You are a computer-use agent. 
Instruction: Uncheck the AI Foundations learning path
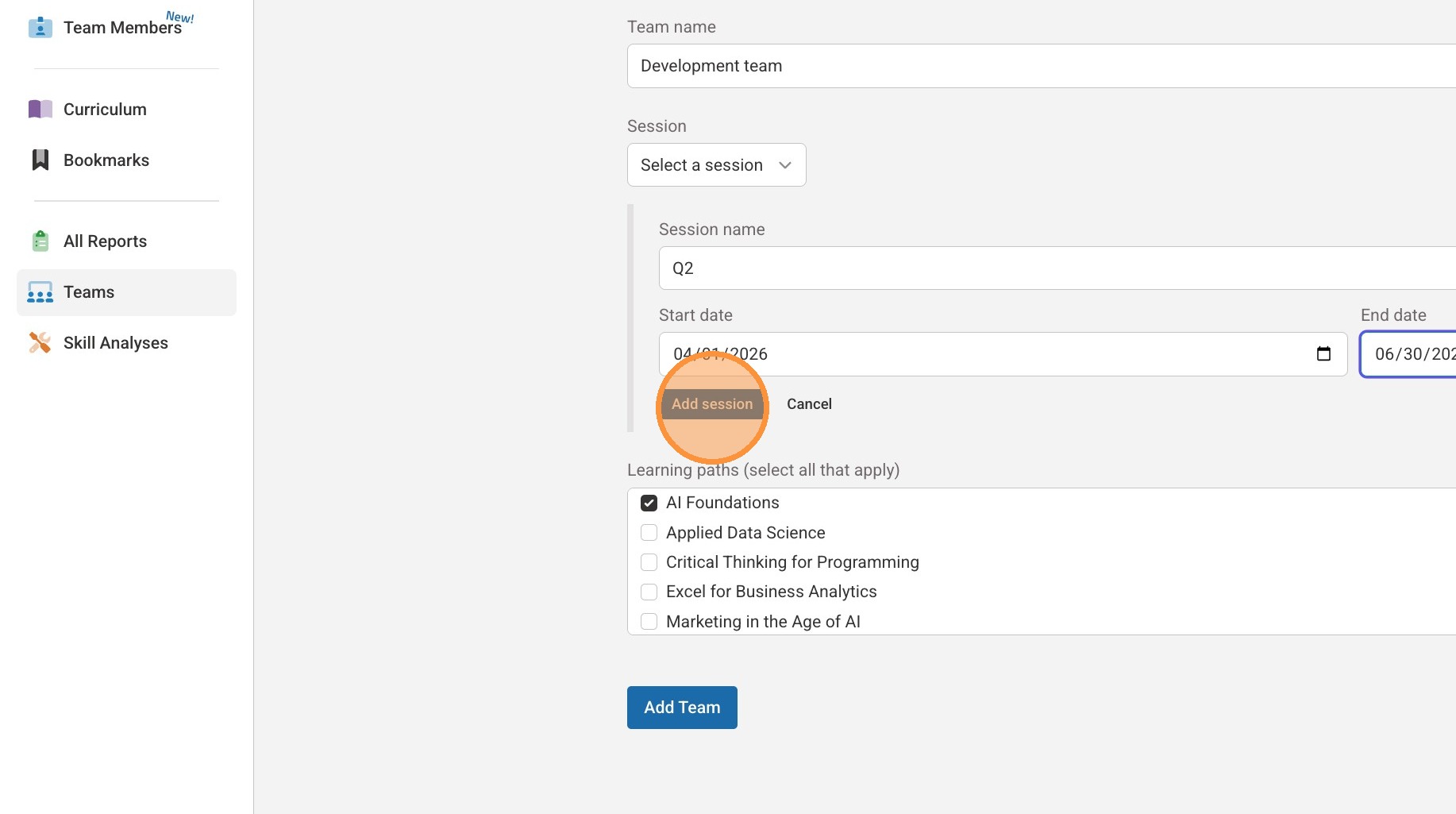click(x=649, y=503)
